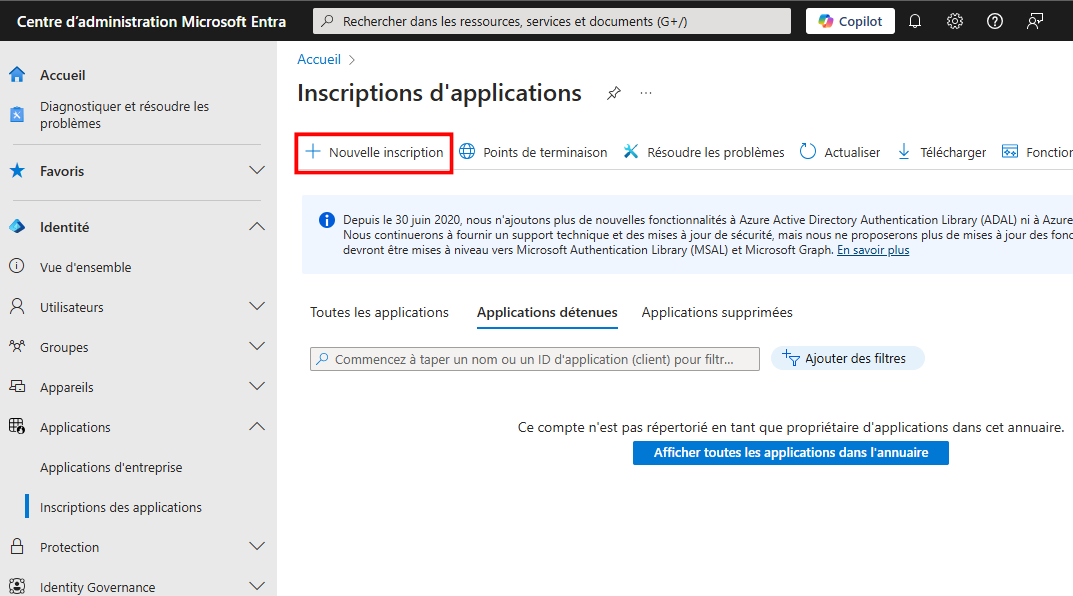Click the Accueil home icon in sidebar
Image resolution: width=1073 pixels, height=596 pixels.
click(17, 75)
